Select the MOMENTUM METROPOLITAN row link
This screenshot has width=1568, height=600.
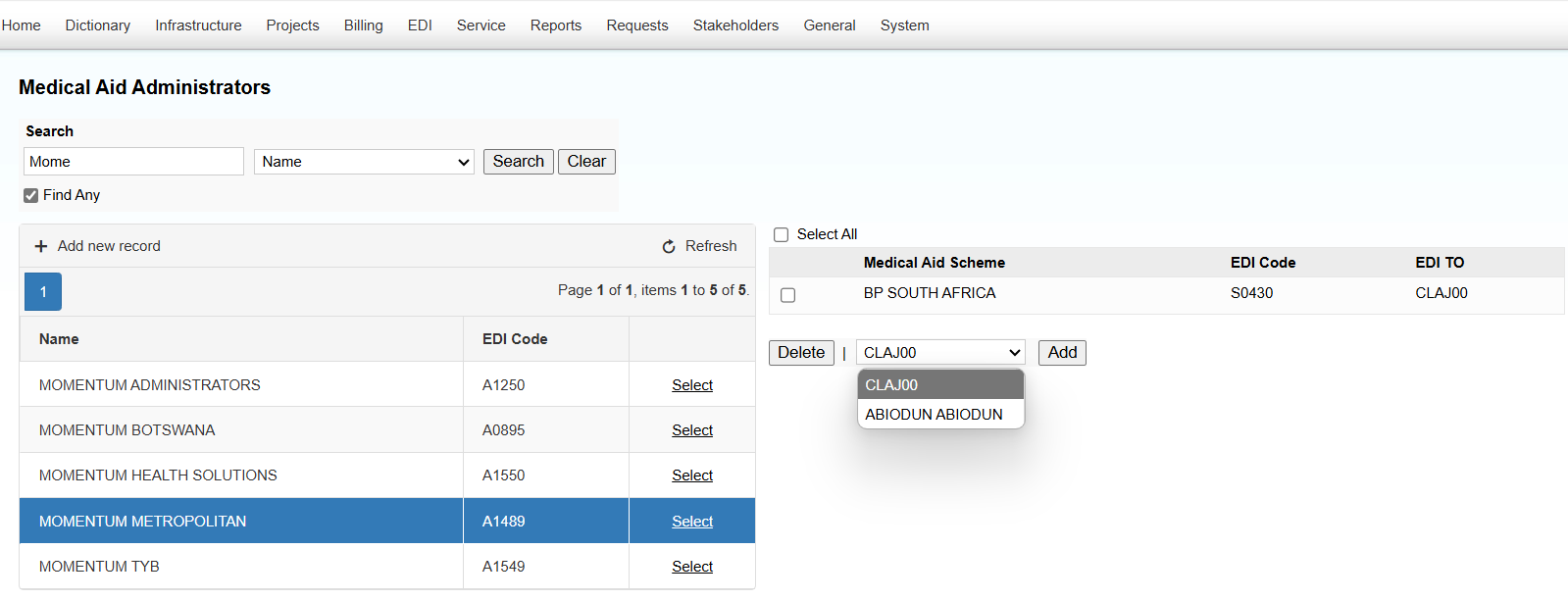(692, 522)
